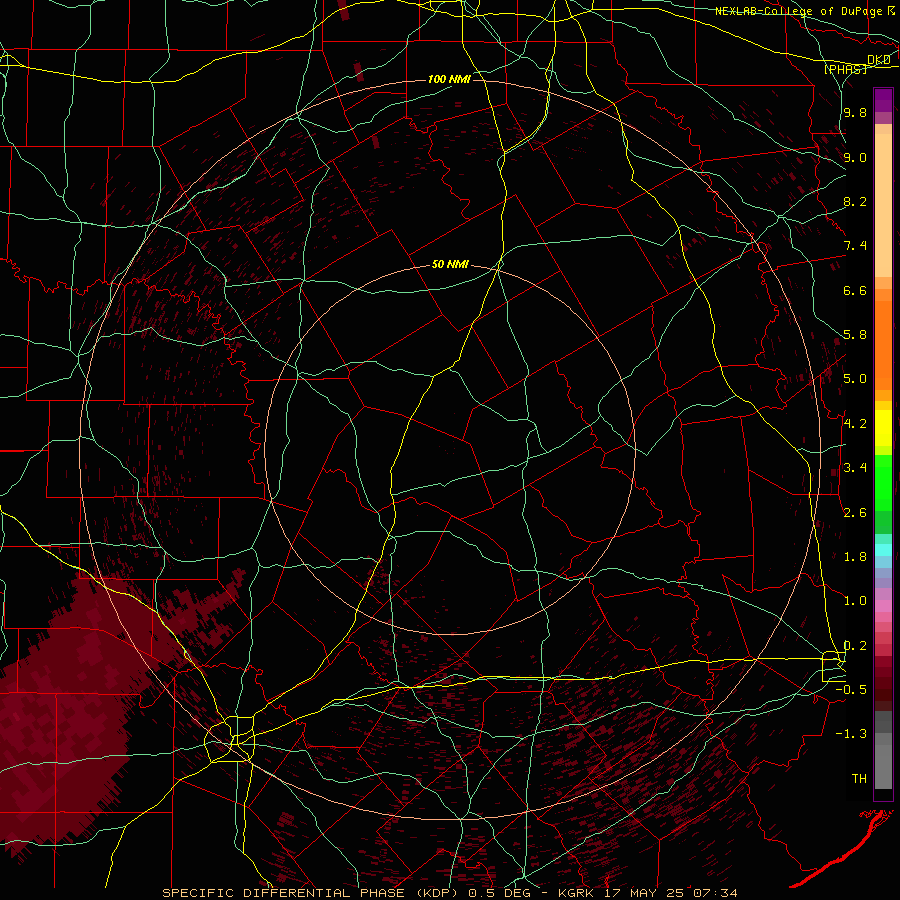Click the 50 NMI range ring label
Screen dimensions: 900x900
450,264
